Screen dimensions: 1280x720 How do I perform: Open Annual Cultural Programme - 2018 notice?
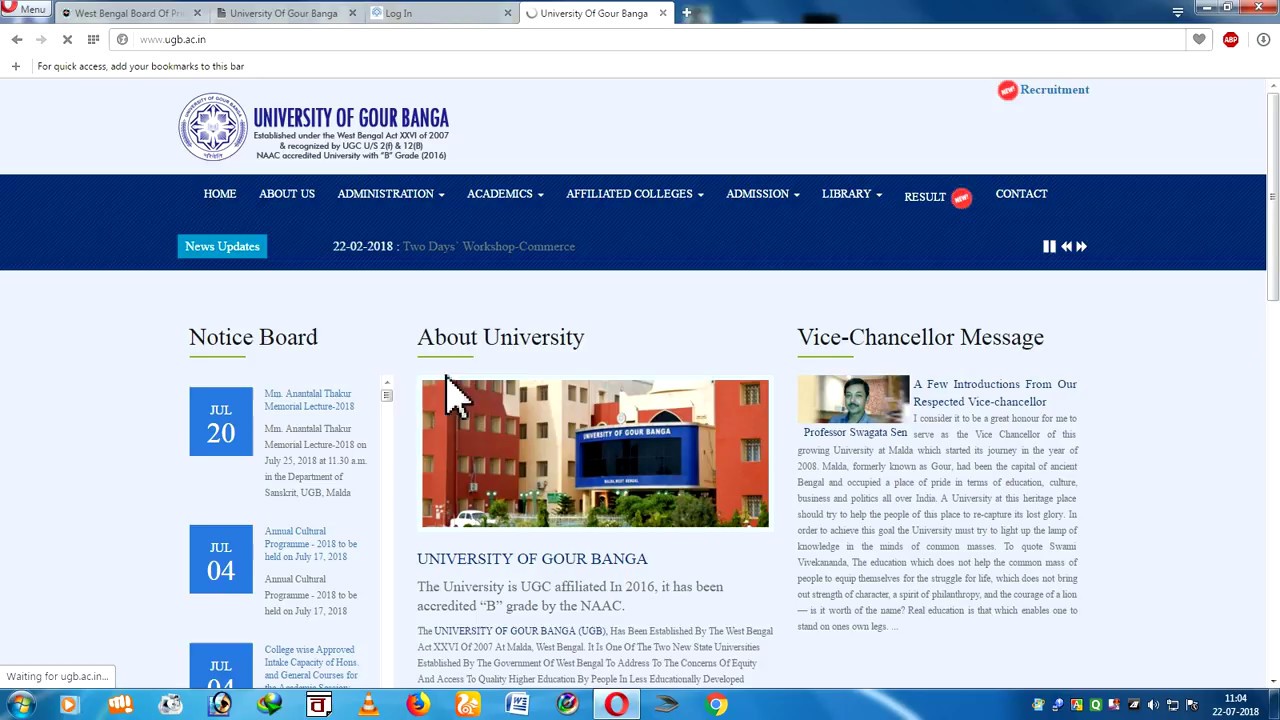coord(310,544)
